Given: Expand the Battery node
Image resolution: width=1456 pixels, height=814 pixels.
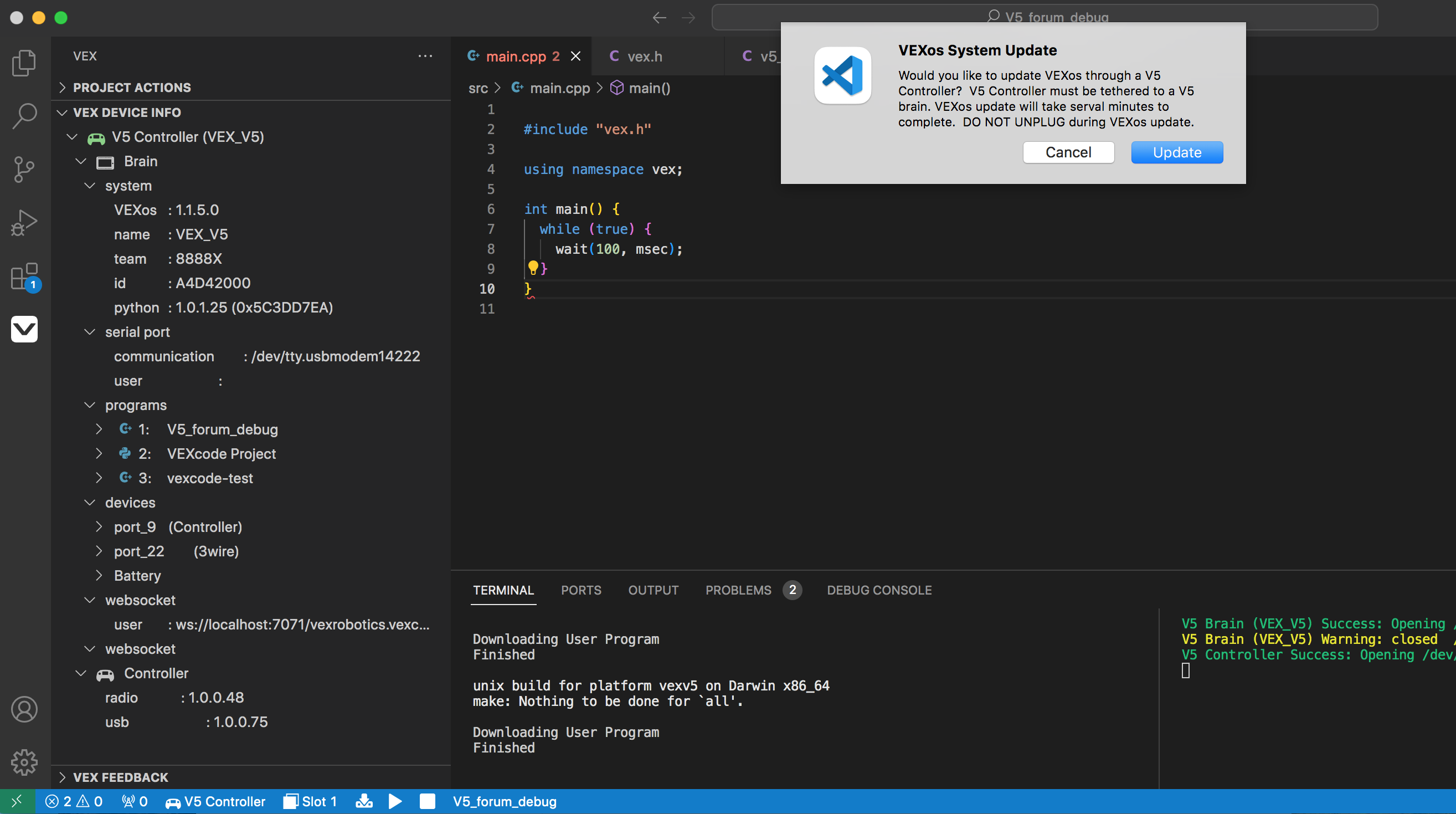Looking at the screenshot, I should click(x=99, y=575).
